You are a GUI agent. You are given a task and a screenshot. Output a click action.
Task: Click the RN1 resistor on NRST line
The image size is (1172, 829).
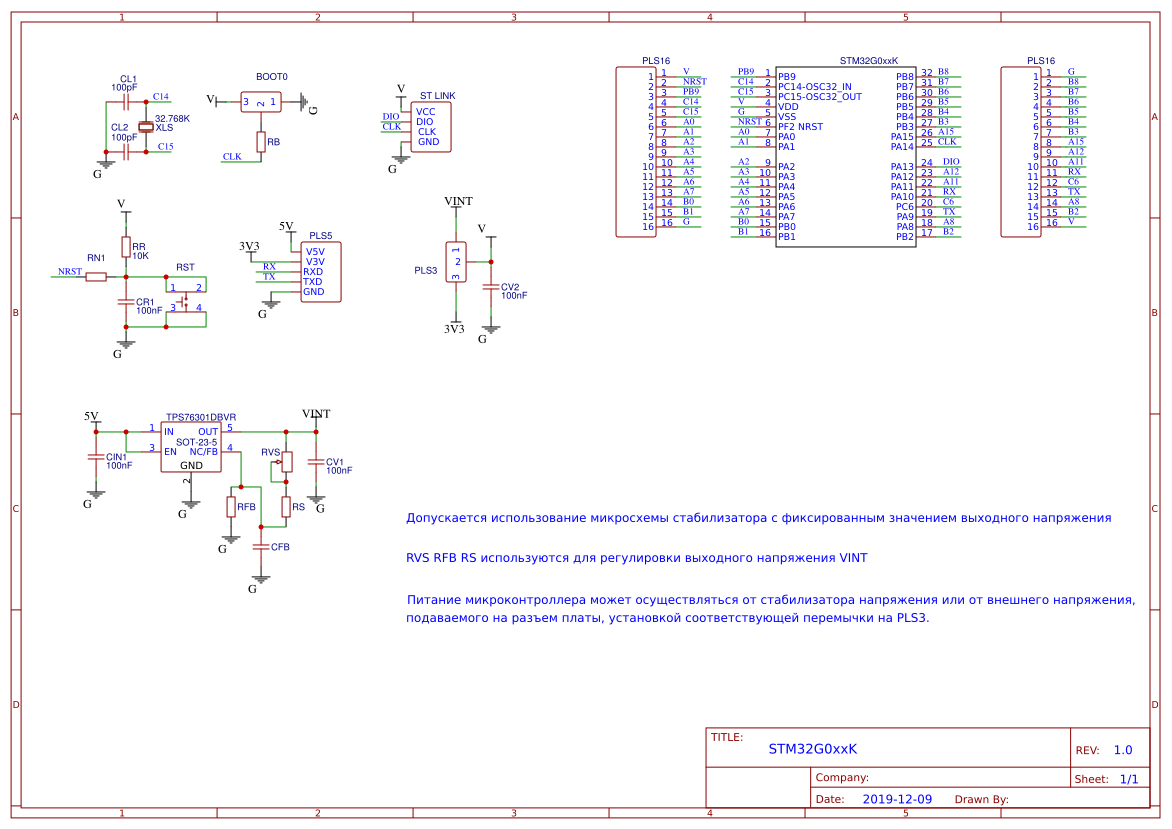96,277
